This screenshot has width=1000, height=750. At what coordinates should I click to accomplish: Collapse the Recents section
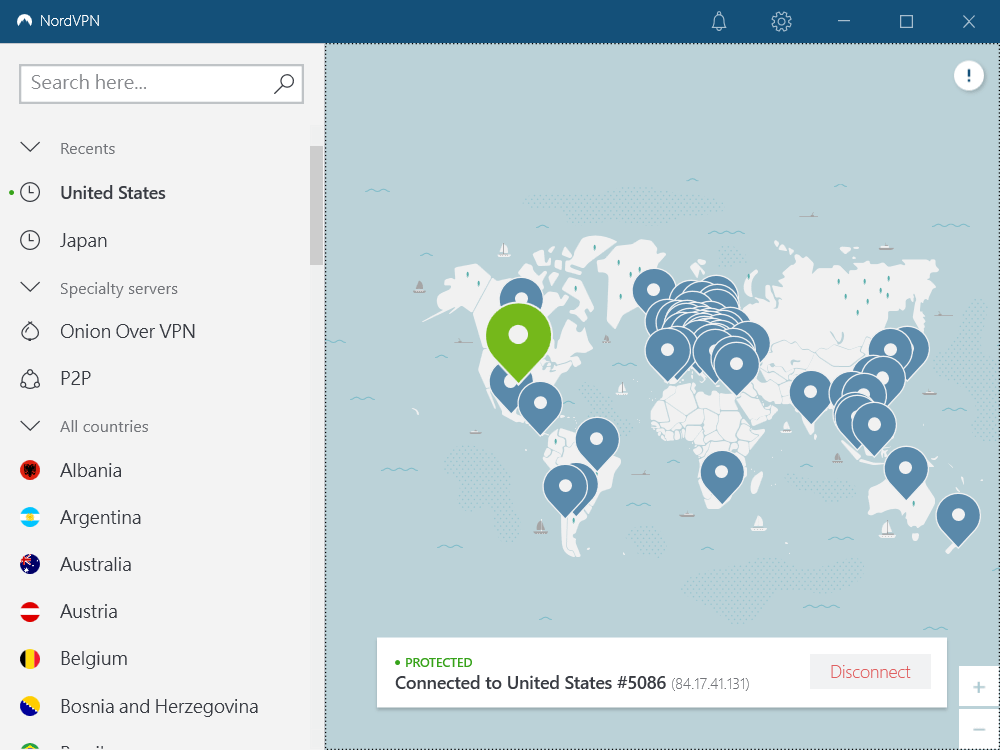coord(30,147)
